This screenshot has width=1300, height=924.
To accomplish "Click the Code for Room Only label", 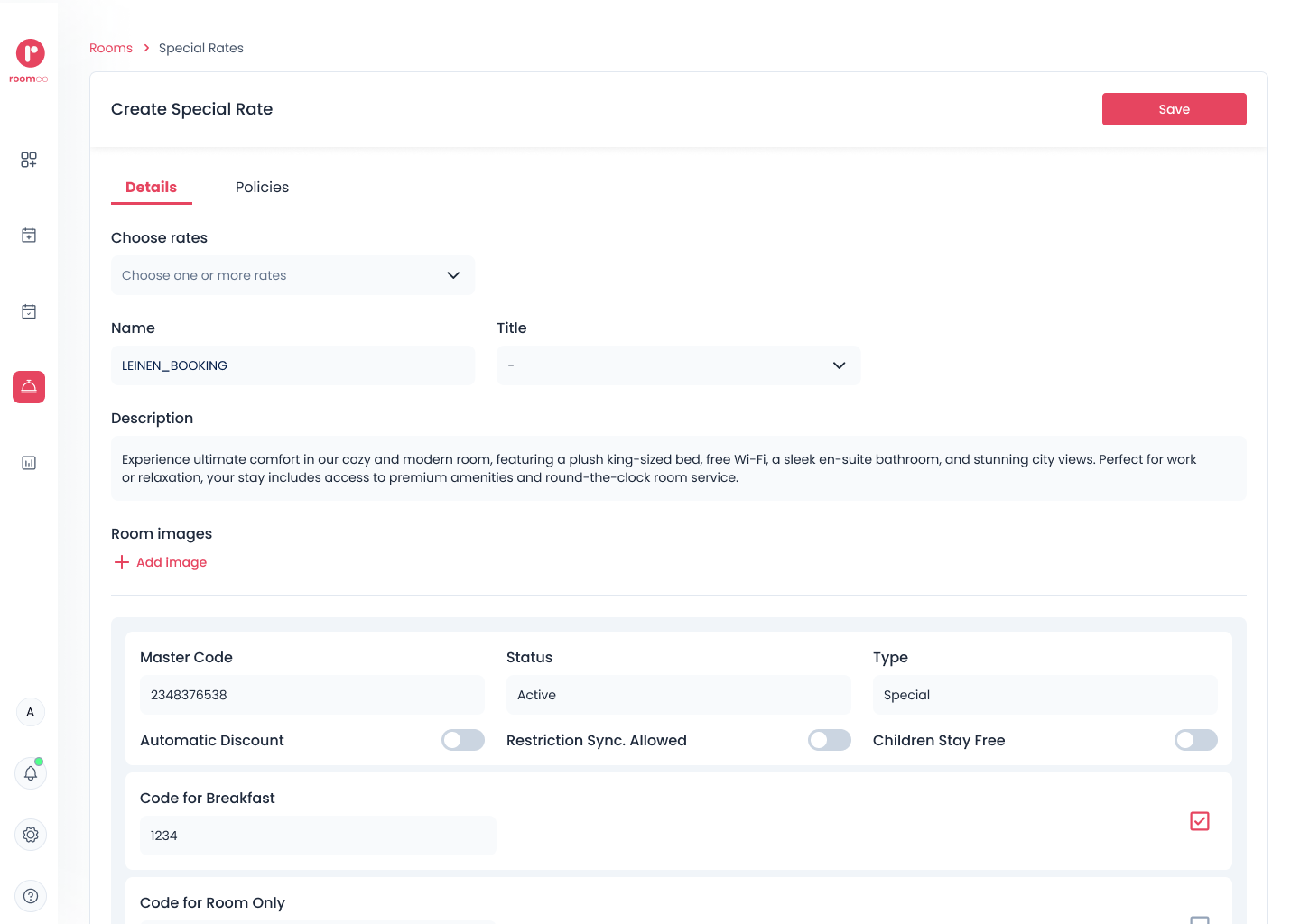I will (x=212, y=902).
